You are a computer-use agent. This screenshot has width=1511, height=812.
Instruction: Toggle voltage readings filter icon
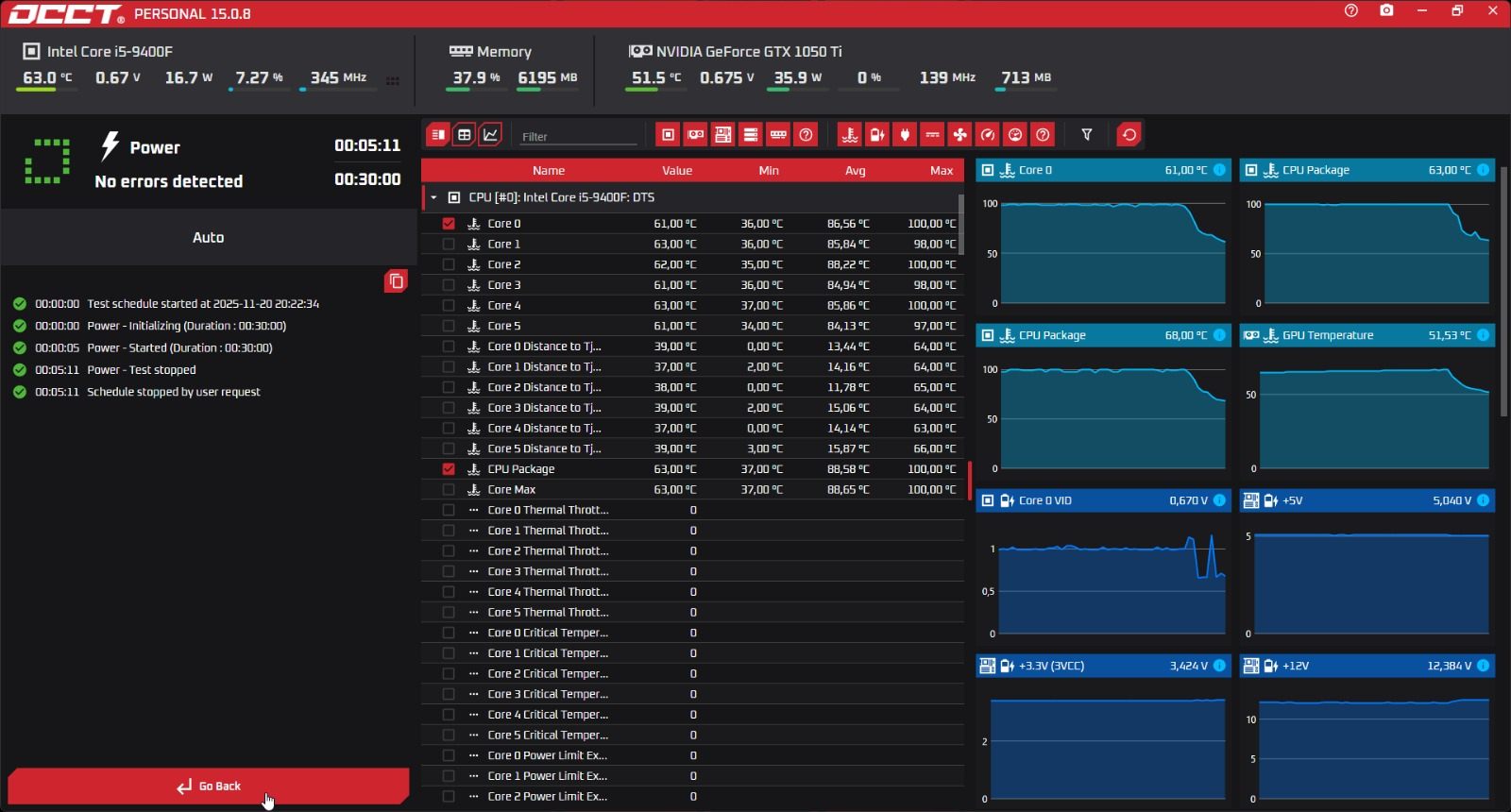pos(877,135)
